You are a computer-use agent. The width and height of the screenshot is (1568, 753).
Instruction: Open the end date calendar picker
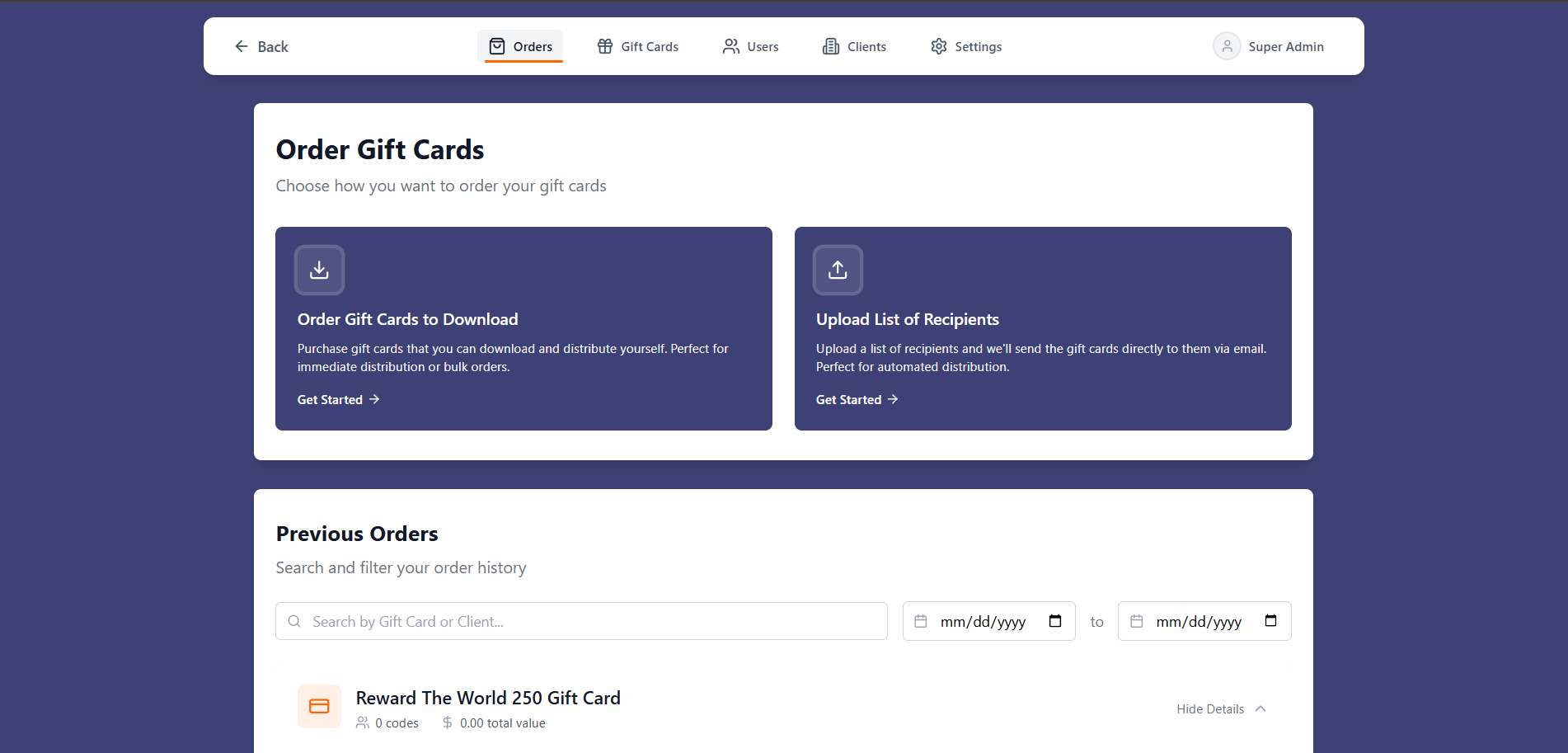coord(1270,621)
